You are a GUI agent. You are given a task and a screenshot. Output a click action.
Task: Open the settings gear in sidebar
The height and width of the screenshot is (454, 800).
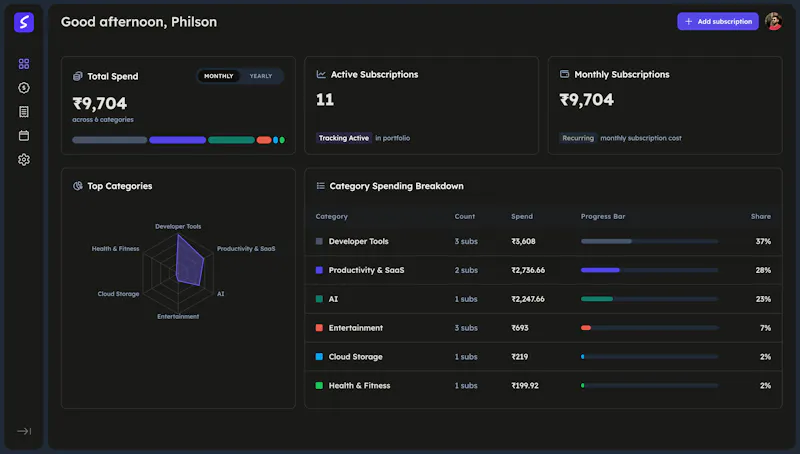click(x=23, y=160)
